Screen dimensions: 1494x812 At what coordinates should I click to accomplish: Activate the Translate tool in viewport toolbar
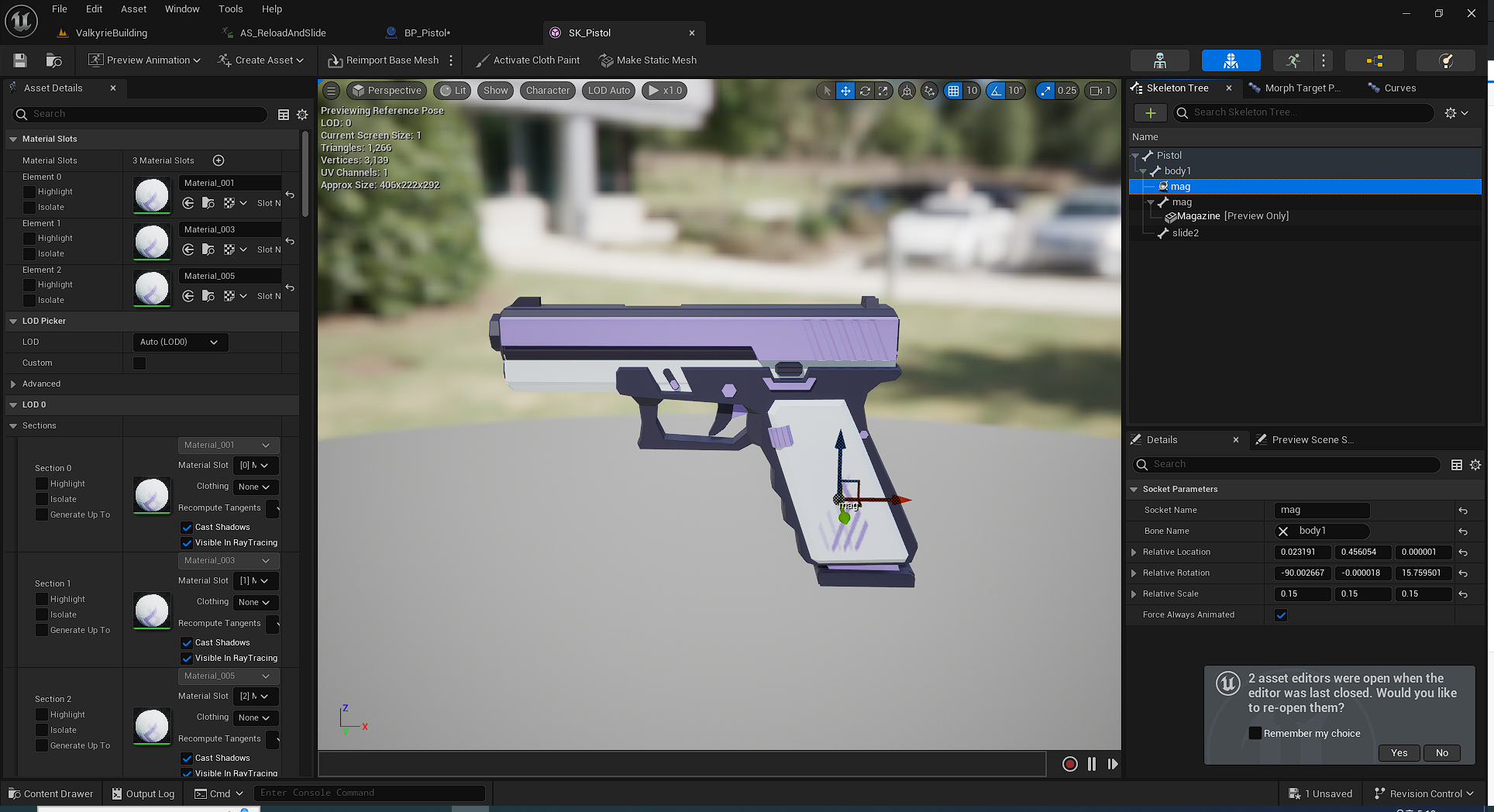pos(845,91)
